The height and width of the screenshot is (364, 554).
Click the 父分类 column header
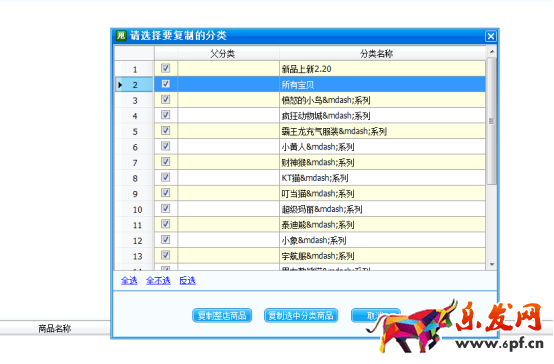[x=223, y=54]
